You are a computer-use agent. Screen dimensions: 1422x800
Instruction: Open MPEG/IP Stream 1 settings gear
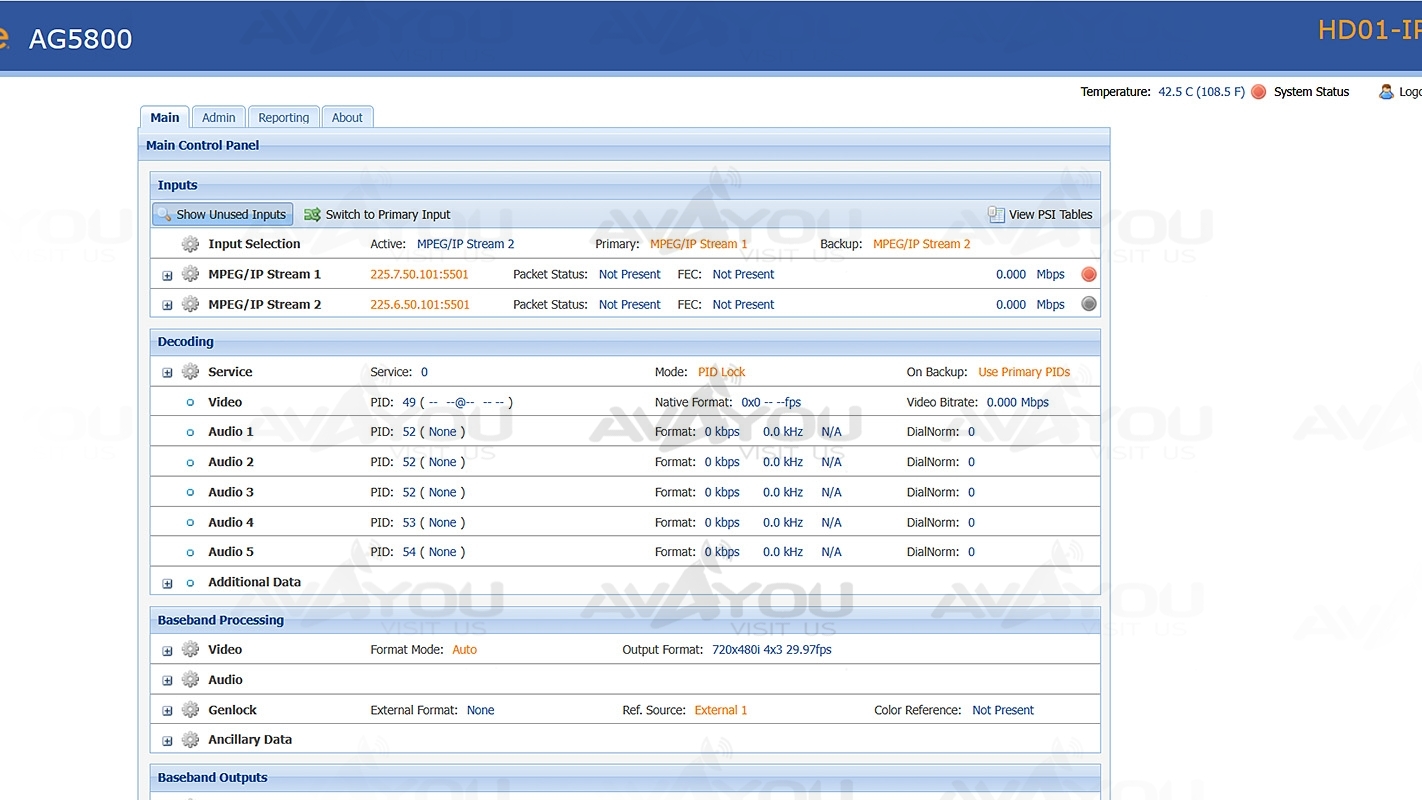coord(190,274)
